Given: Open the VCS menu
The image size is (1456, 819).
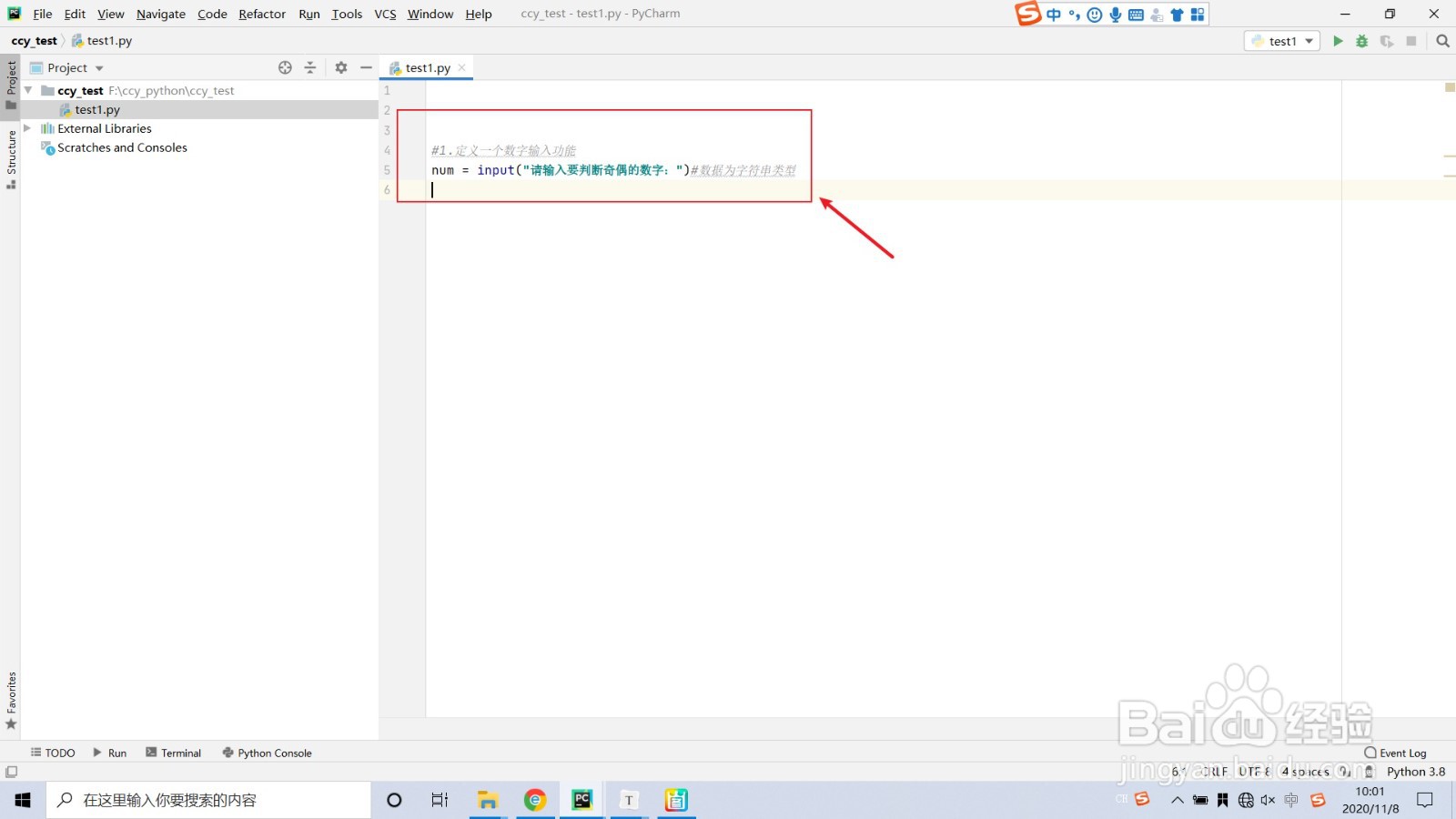Looking at the screenshot, I should 385,14.
